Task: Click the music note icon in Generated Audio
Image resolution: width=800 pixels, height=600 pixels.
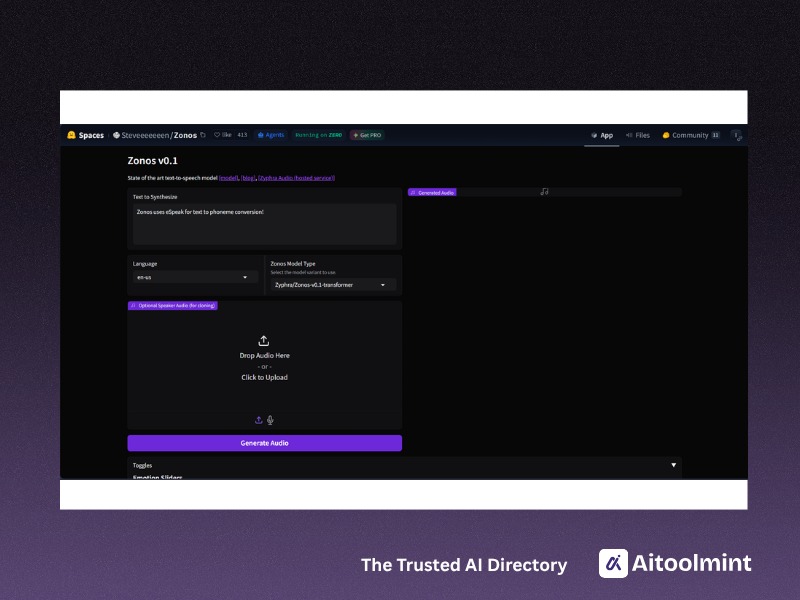Action: [x=544, y=192]
